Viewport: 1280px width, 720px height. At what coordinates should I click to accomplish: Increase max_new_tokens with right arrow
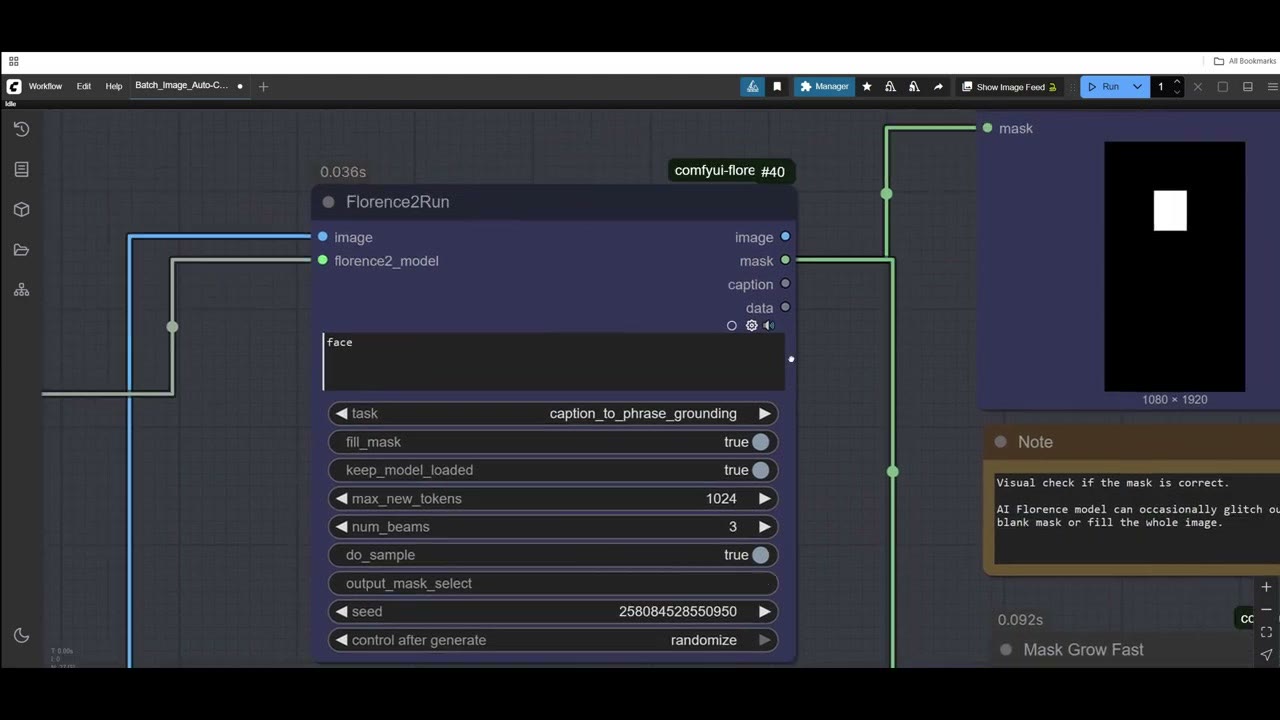pyautogui.click(x=764, y=498)
